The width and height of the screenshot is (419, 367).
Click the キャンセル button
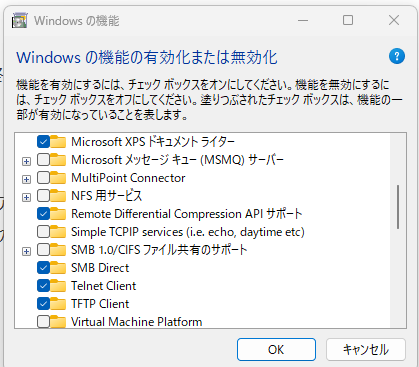[x=366, y=349]
